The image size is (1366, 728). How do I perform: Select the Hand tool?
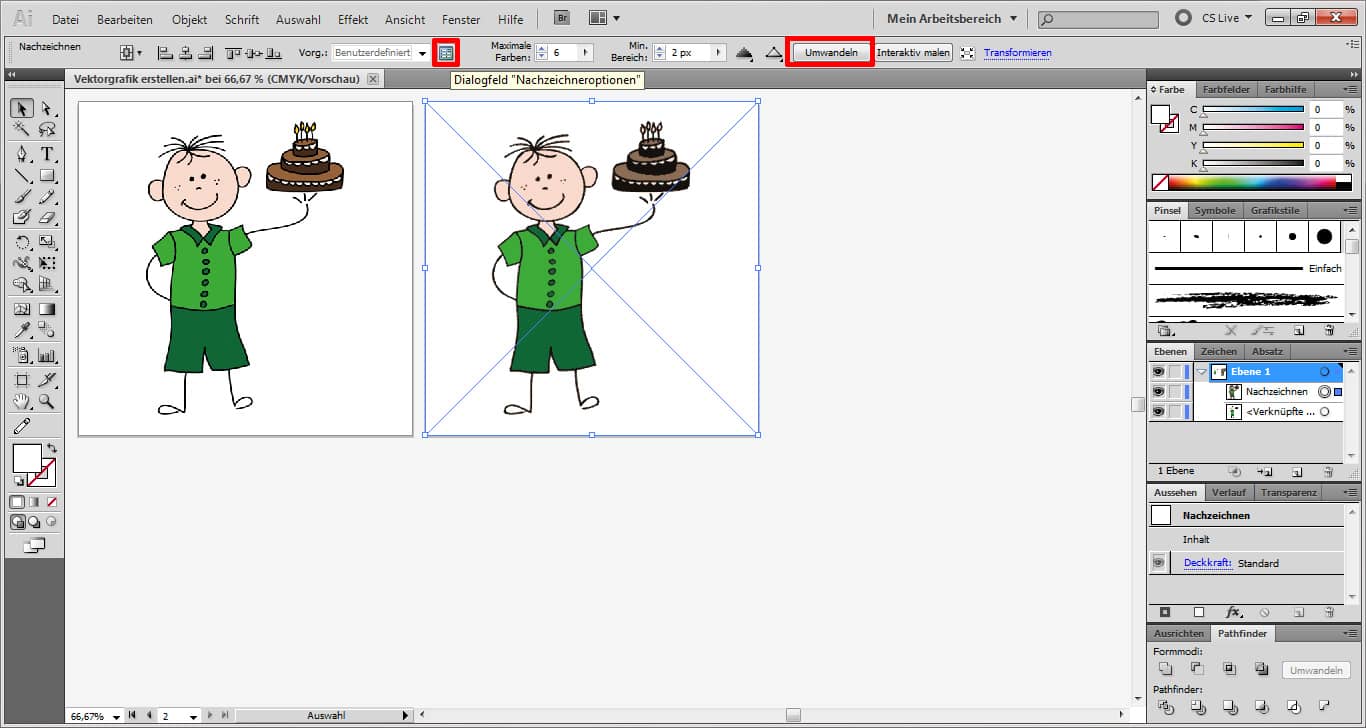click(20, 403)
